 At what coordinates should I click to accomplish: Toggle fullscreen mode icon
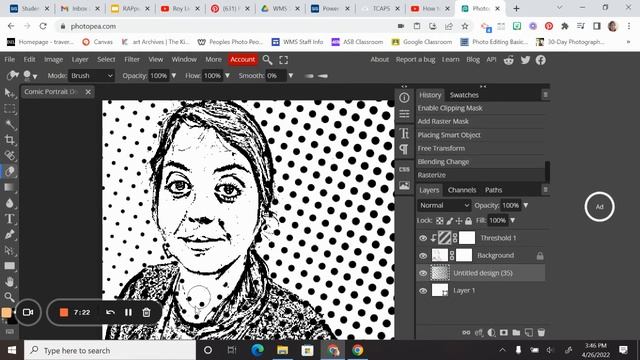tap(283, 60)
